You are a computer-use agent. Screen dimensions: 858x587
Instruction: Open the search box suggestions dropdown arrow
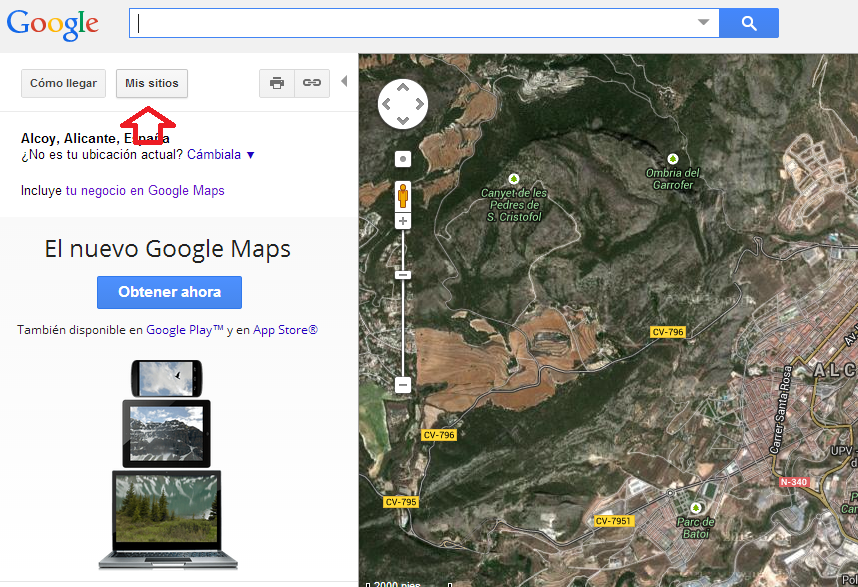click(x=703, y=22)
